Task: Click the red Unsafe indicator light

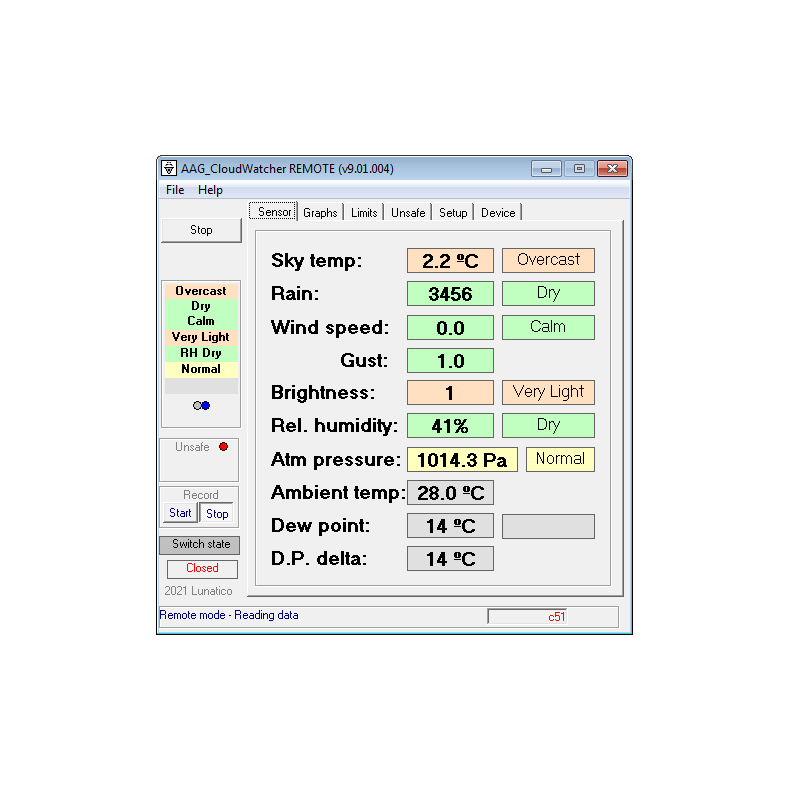Action: point(224,447)
